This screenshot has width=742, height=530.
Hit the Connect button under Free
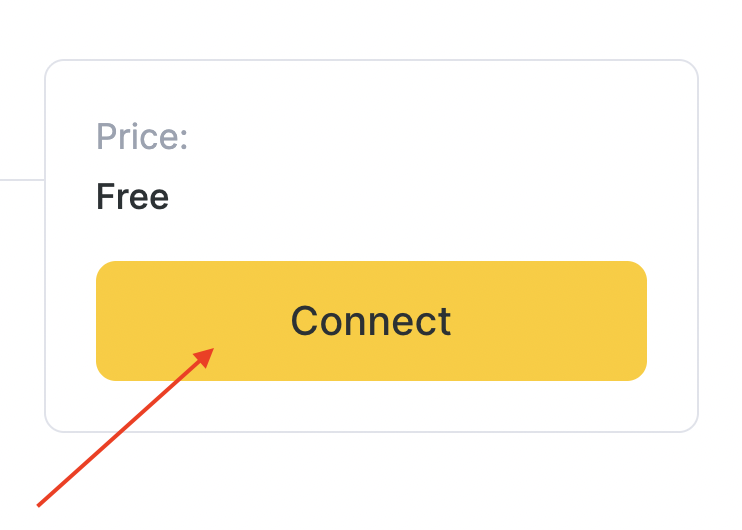(371, 321)
